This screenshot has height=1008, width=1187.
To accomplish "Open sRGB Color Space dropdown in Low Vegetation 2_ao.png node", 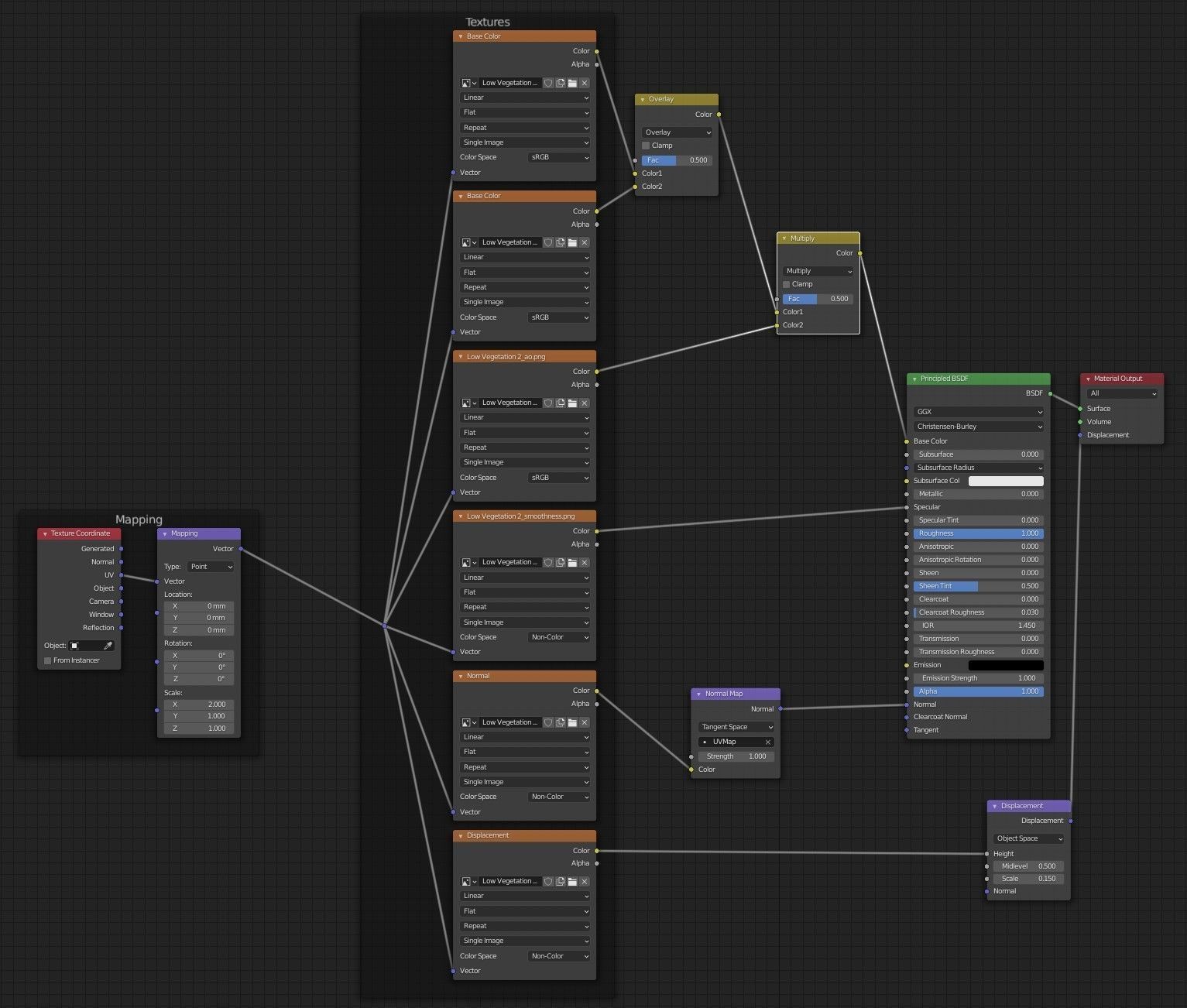I will [x=559, y=478].
